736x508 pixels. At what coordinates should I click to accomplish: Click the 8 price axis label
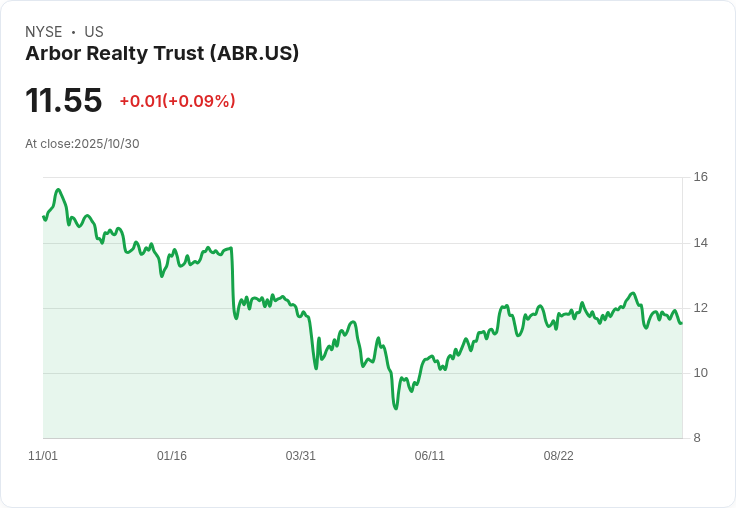(x=698, y=438)
